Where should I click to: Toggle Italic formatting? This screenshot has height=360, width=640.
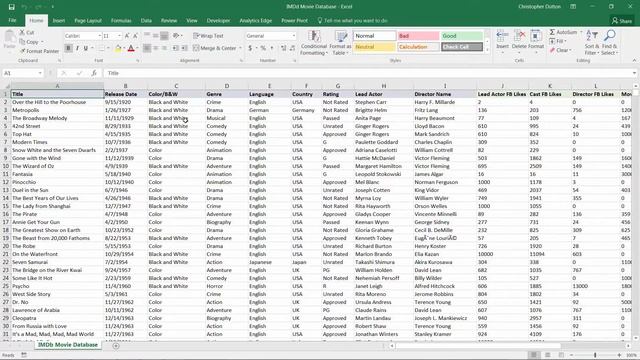click(x=77, y=48)
